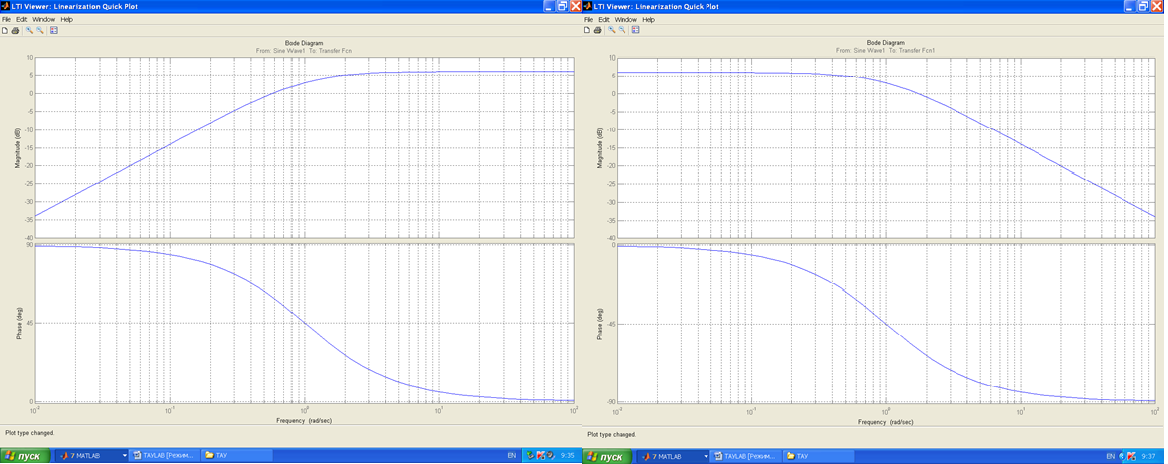Screen dimensions: 1168x464
Task: Select Zoom Out tool in right window
Action: 622,30
